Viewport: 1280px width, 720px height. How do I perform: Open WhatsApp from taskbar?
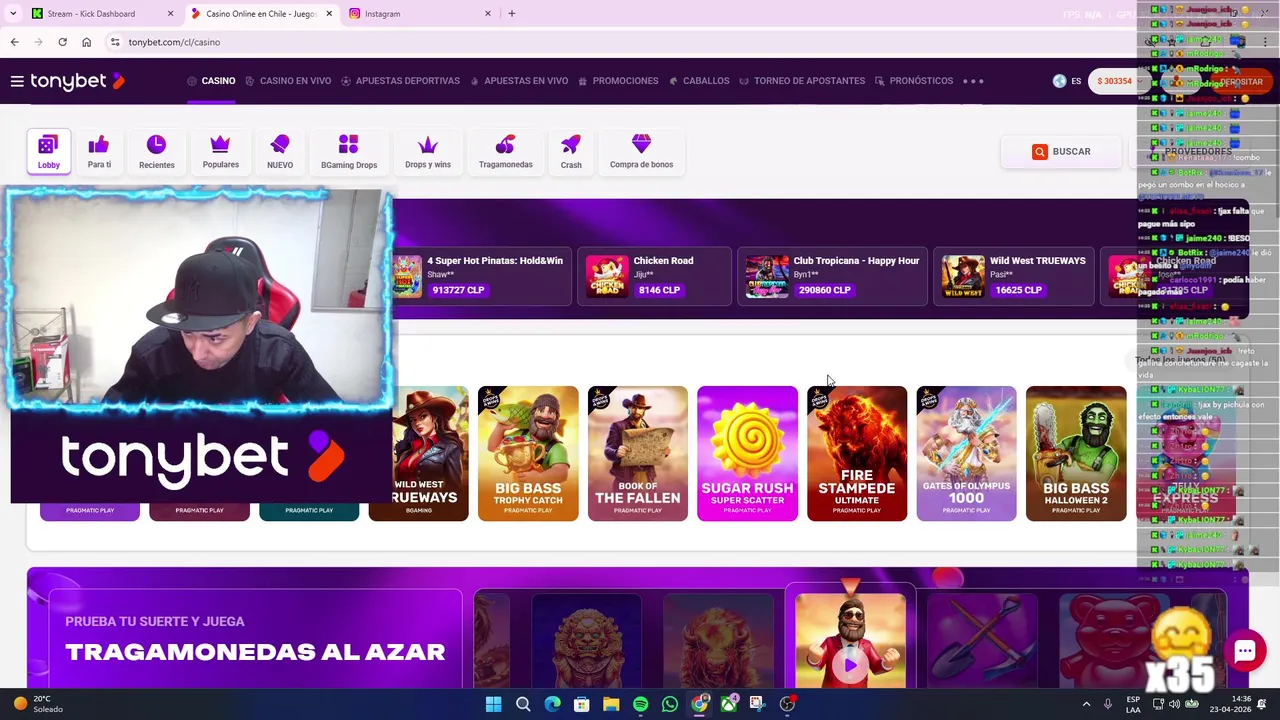click(670, 704)
